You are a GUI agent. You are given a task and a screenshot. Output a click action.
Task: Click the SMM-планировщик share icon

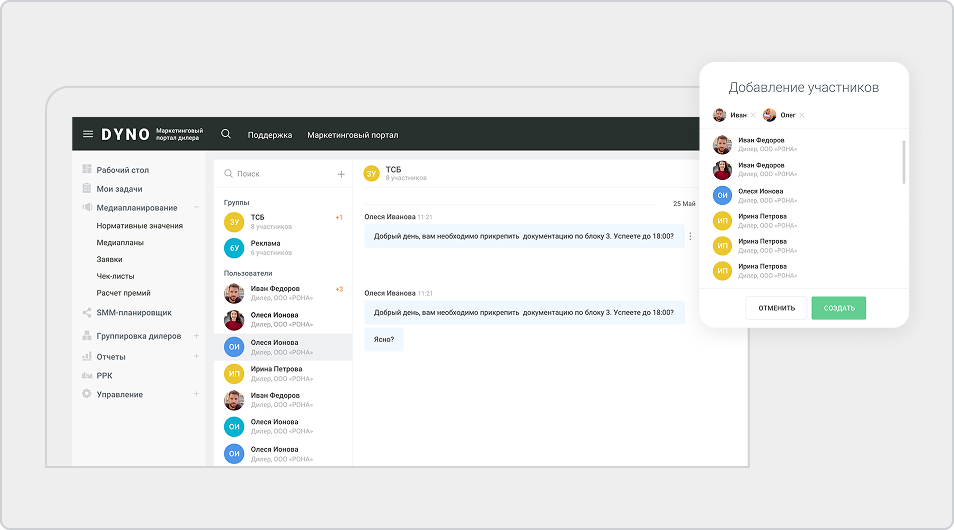pos(87,312)
